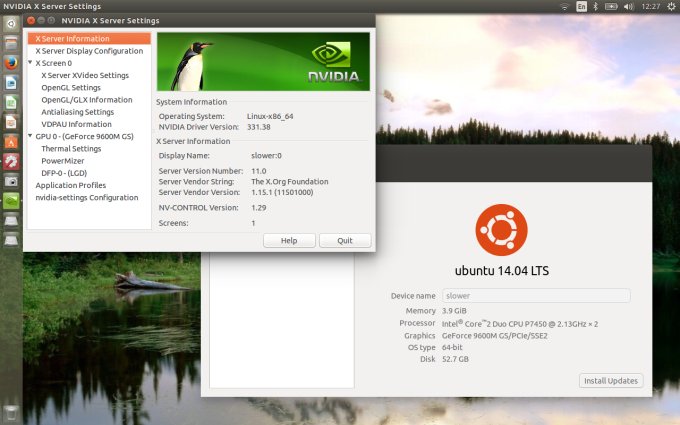This screenshot has width=680, height=425.
Task: Click Install Updates in Details window
Action: click(x=611, y=381)
